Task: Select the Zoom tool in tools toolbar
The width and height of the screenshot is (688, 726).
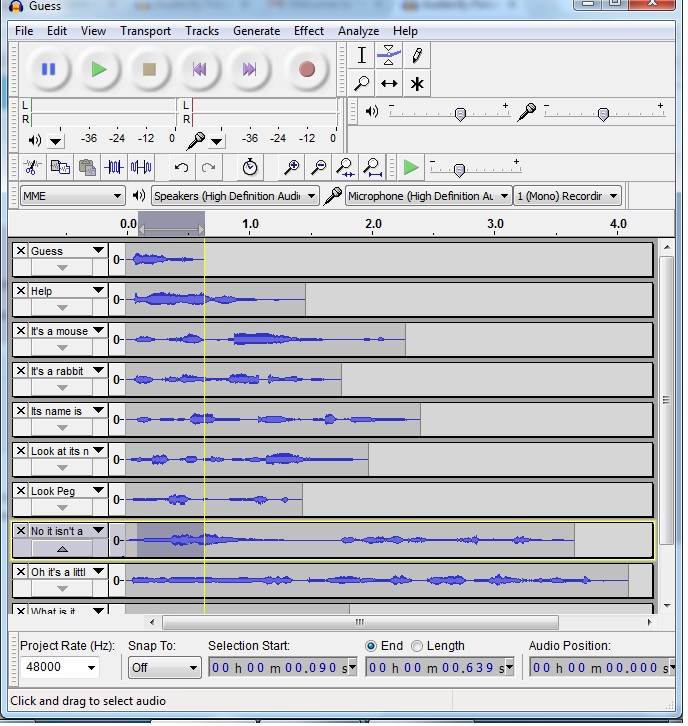Action: [362, 83]
